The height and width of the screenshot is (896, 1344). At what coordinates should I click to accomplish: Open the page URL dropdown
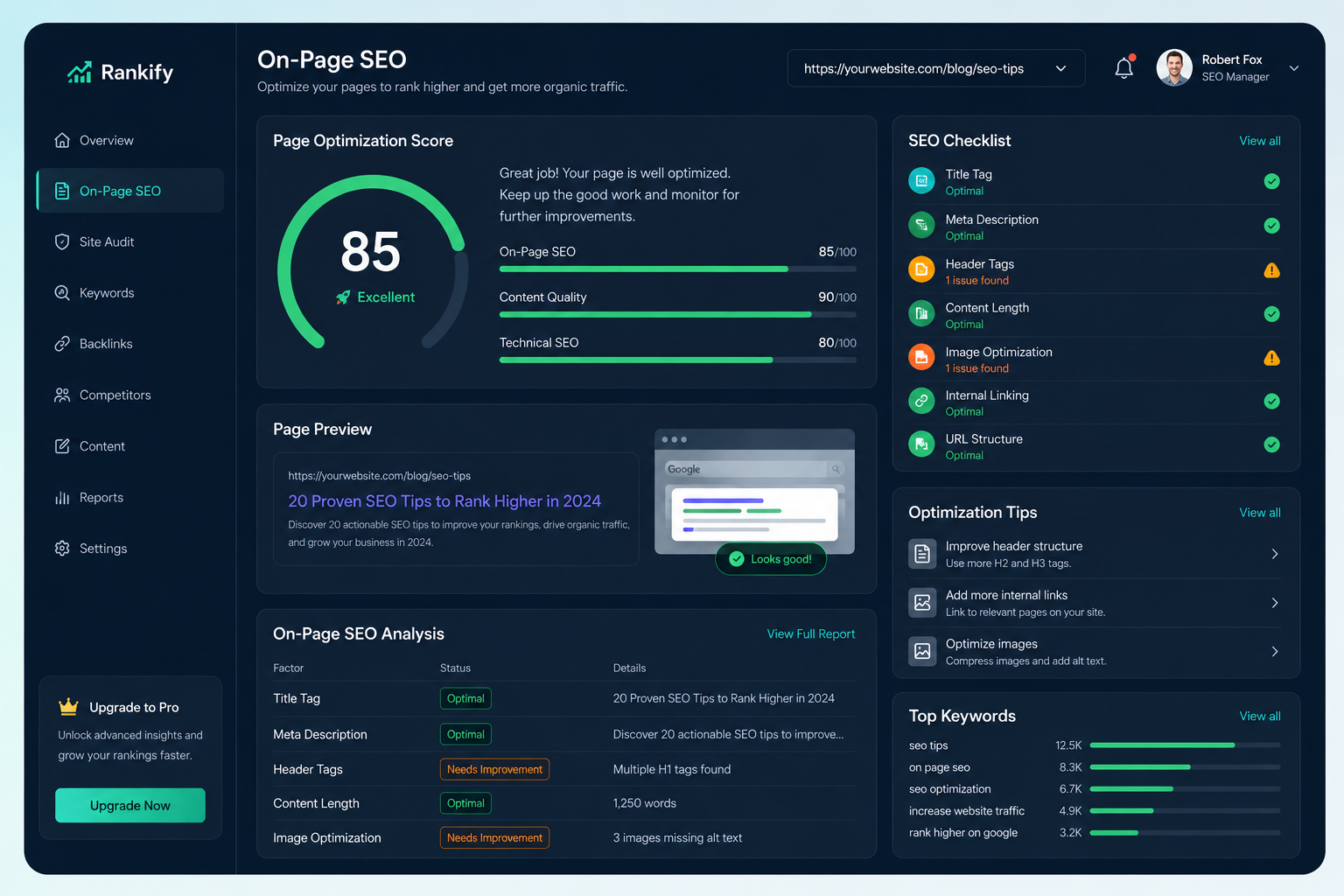coord(936,68)
